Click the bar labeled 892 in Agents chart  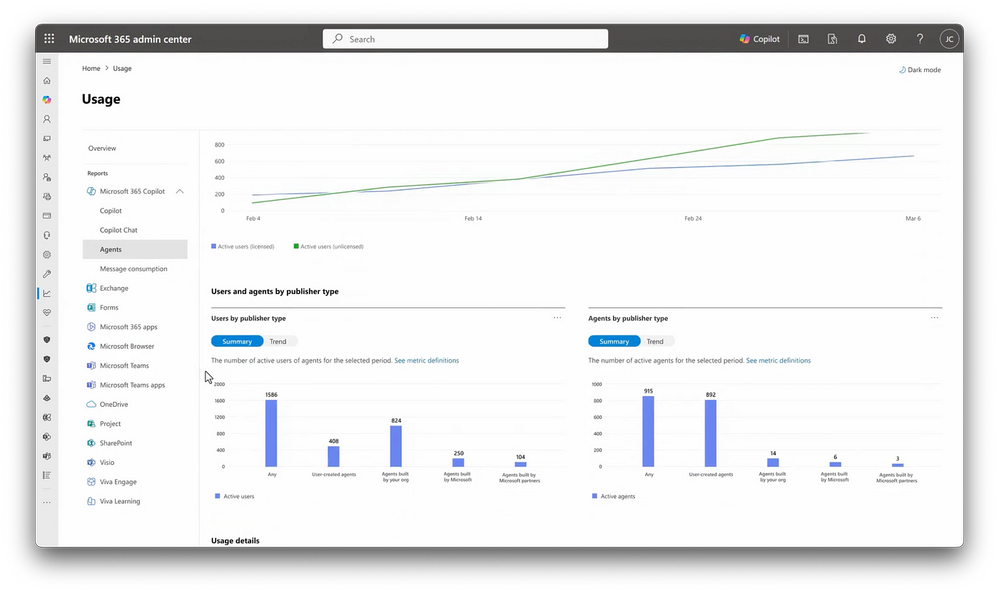coord(711,433)
